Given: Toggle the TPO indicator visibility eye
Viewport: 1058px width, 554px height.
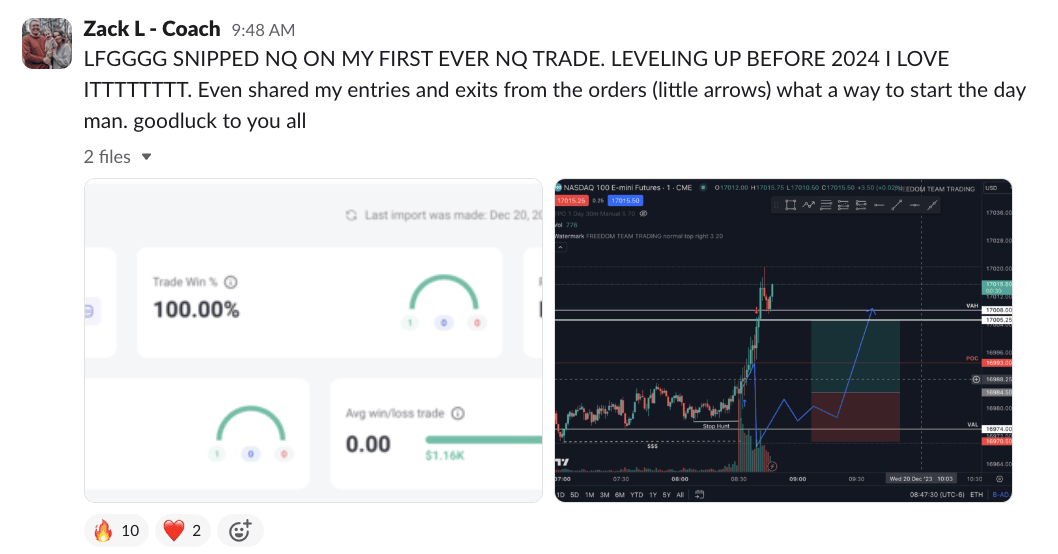Looking at the screenshot, I should 643,213.
